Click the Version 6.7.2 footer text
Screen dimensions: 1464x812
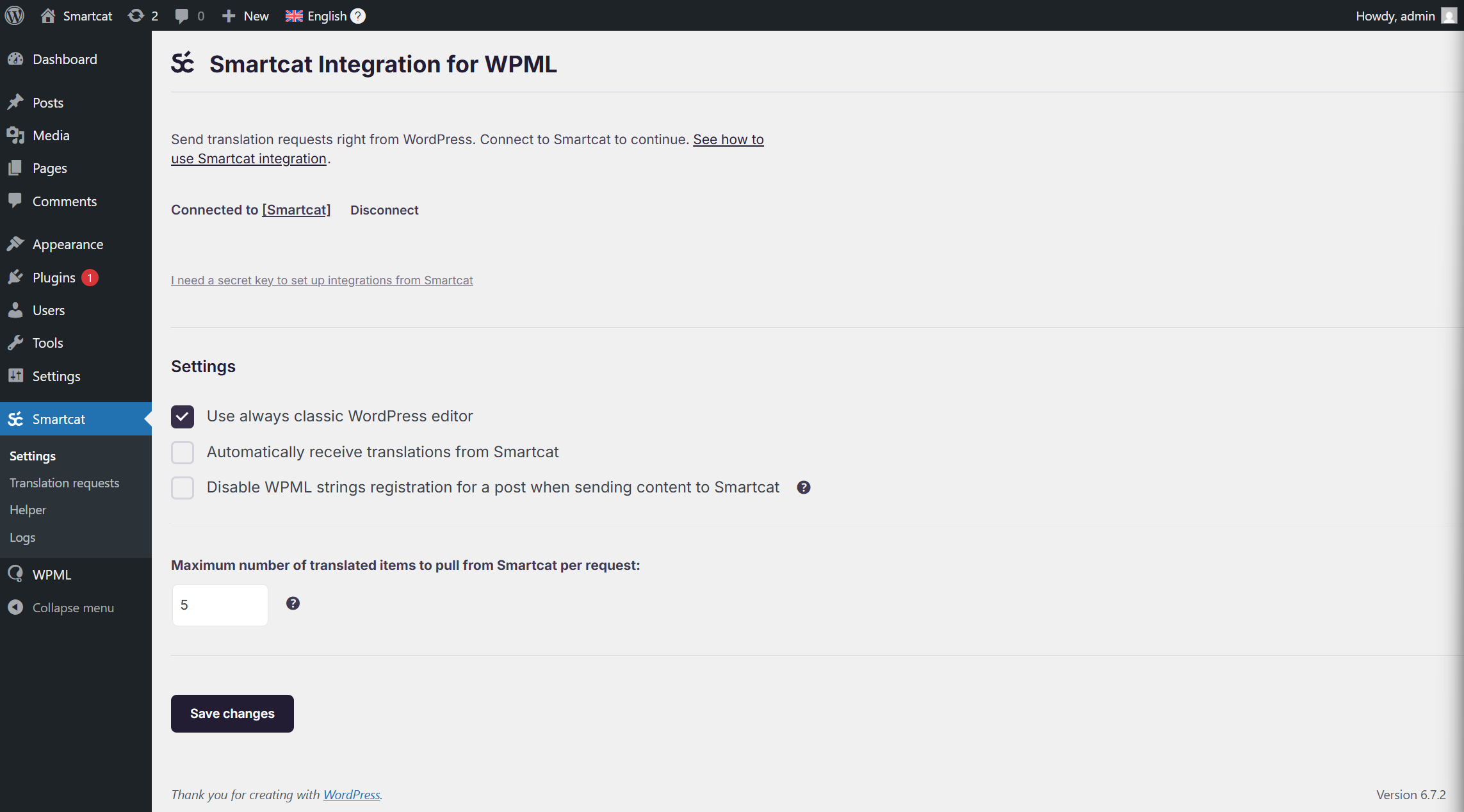click(1411, 795)
